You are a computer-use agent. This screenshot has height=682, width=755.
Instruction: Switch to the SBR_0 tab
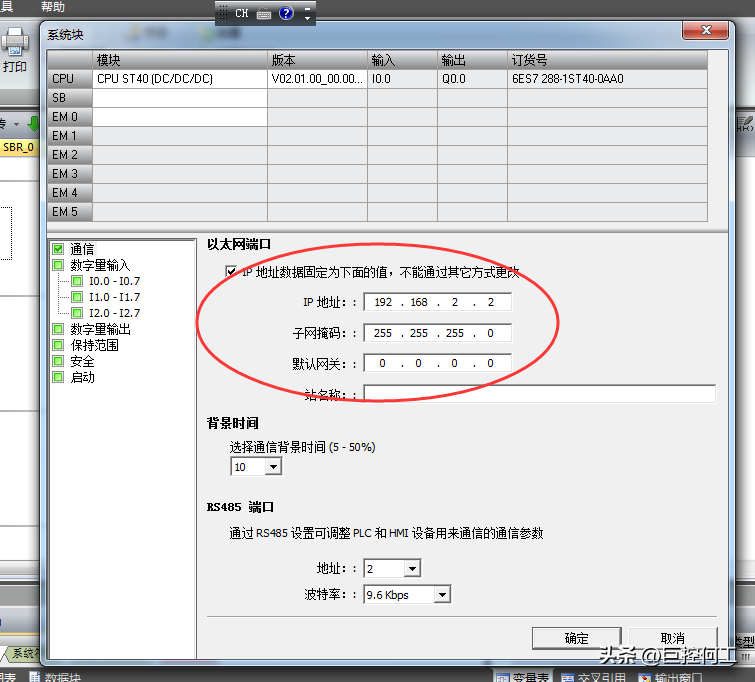coord(18,147)
